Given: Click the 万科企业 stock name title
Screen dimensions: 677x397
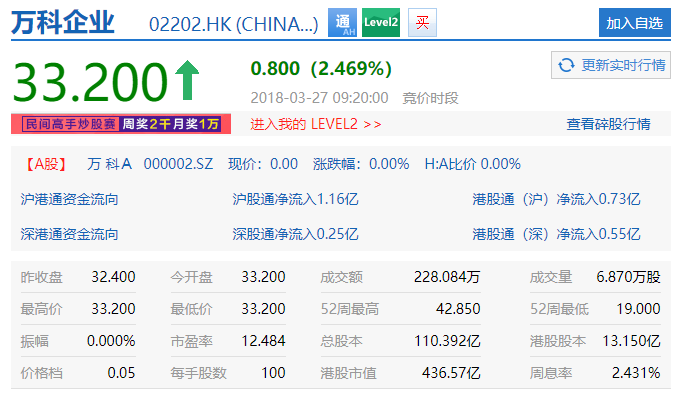Looking at the screenshot, I should pyautogui.click(x=63, y=22).
